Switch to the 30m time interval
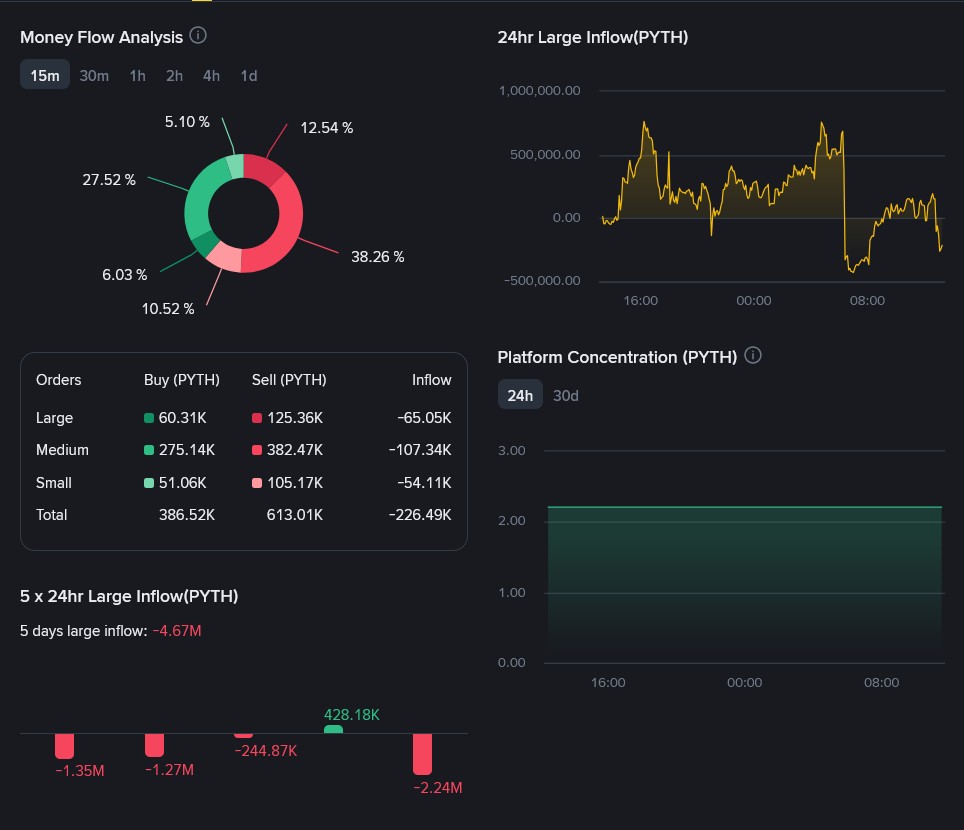Viewport: 964px width, 830px height. pyautogui.click(x=94, y=76)
